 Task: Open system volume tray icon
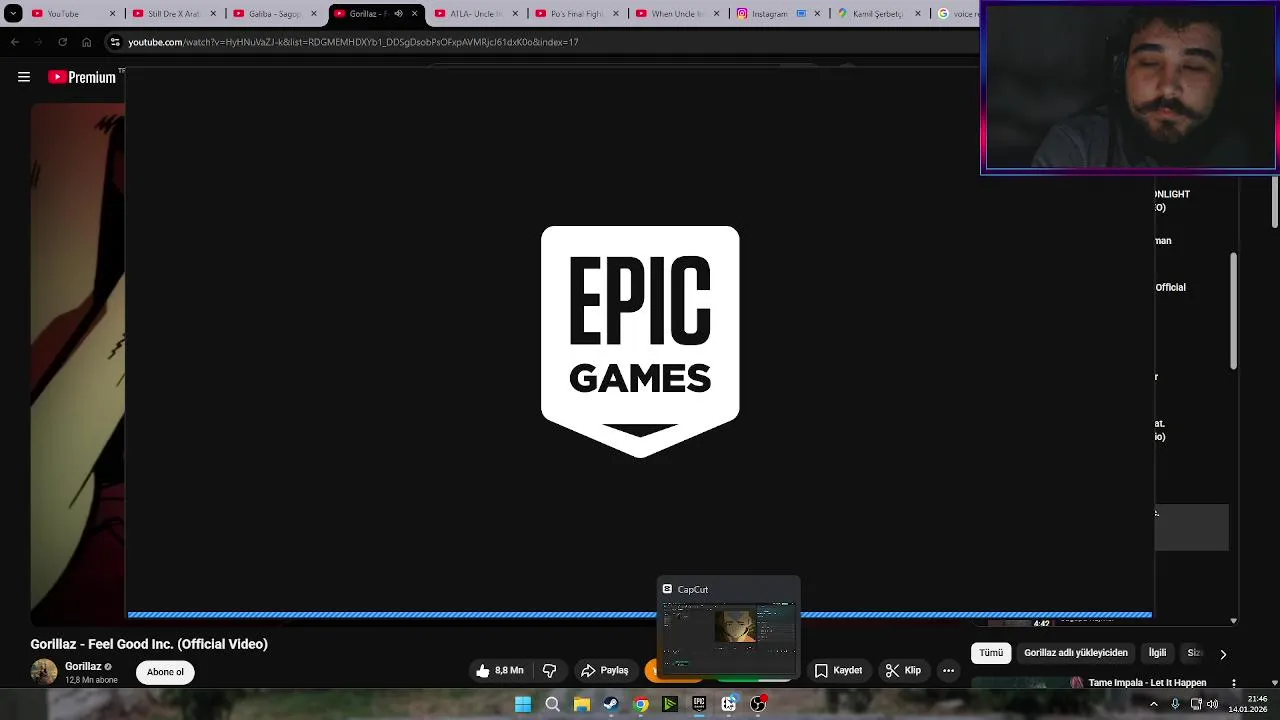coord(1212,704)
